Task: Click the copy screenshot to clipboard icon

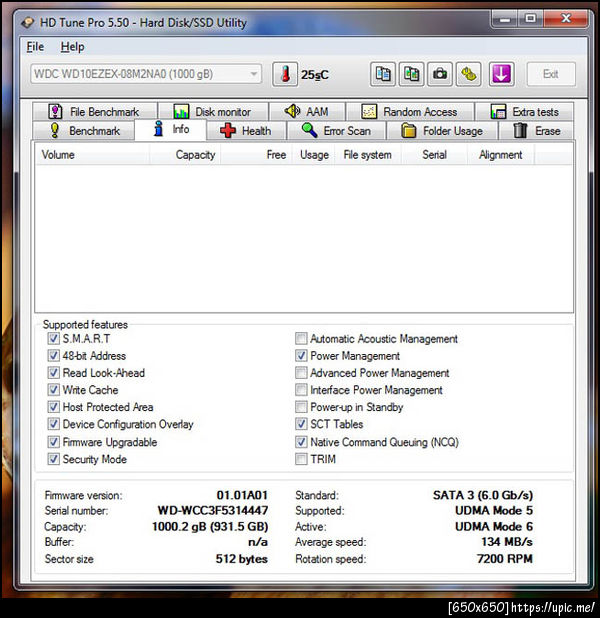Action: 411,74
